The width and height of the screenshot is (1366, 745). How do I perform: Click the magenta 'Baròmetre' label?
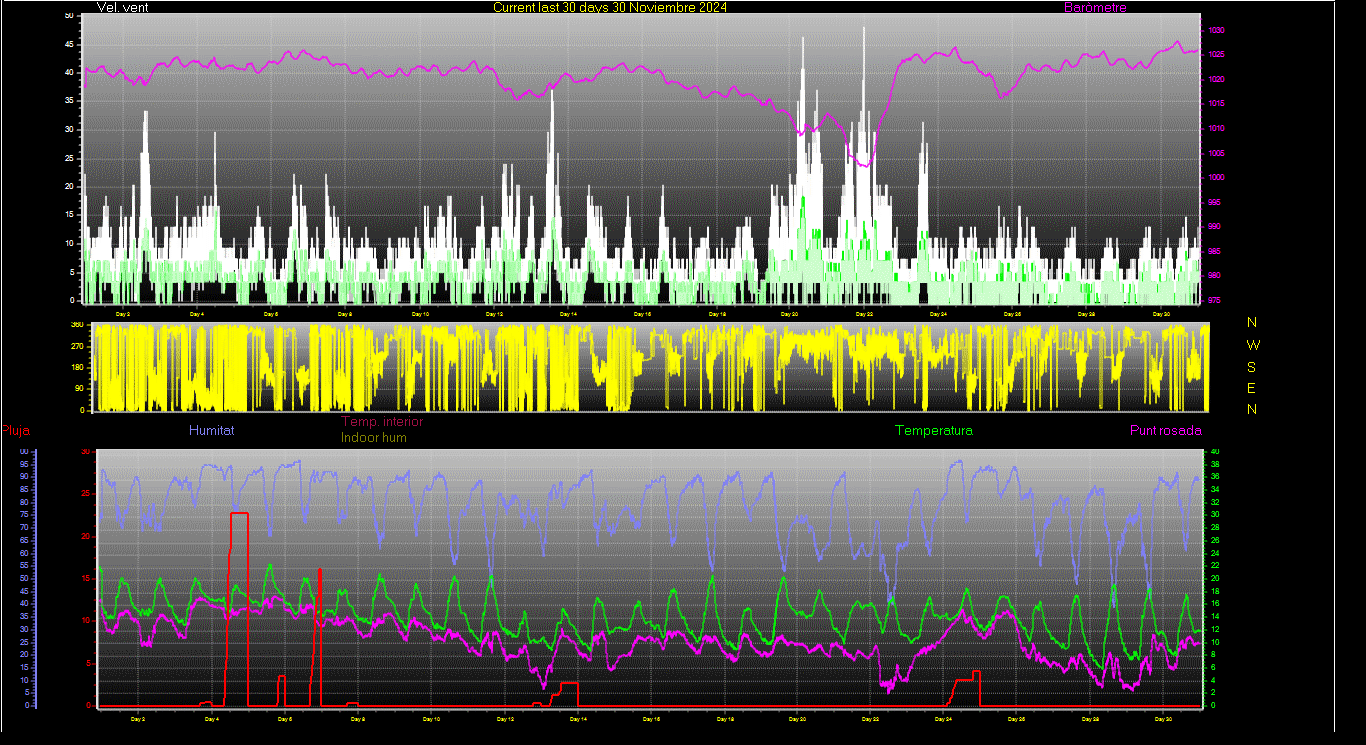[x=1095, y=8]
